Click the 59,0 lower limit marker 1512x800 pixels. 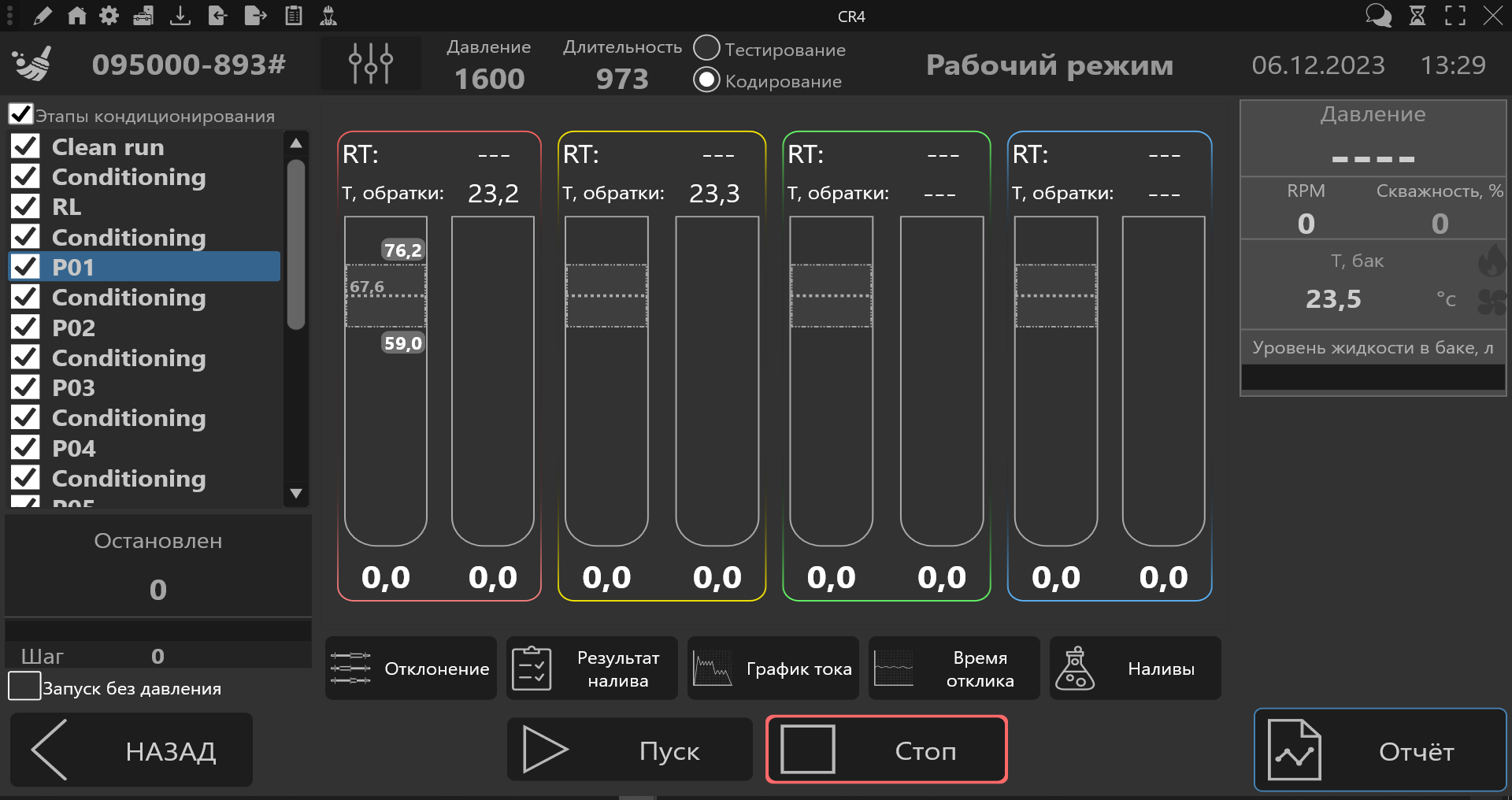click(x=403, y=343)
